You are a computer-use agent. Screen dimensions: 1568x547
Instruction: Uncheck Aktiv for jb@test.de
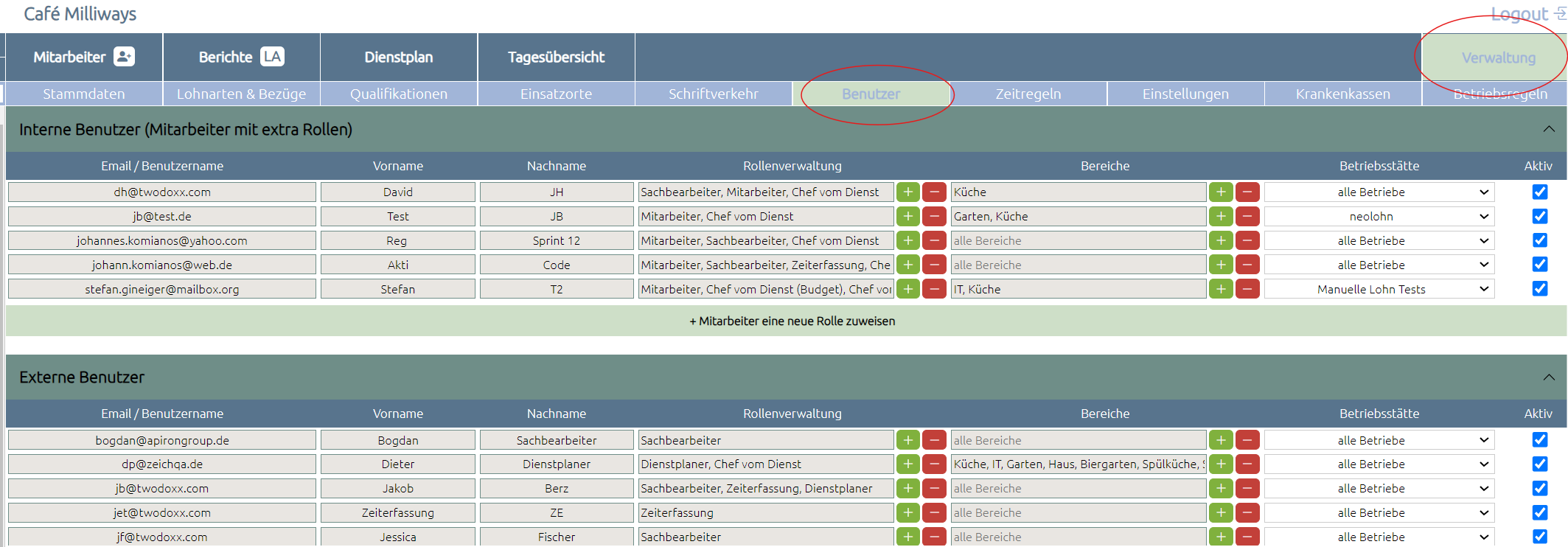tap(1539, 216)
